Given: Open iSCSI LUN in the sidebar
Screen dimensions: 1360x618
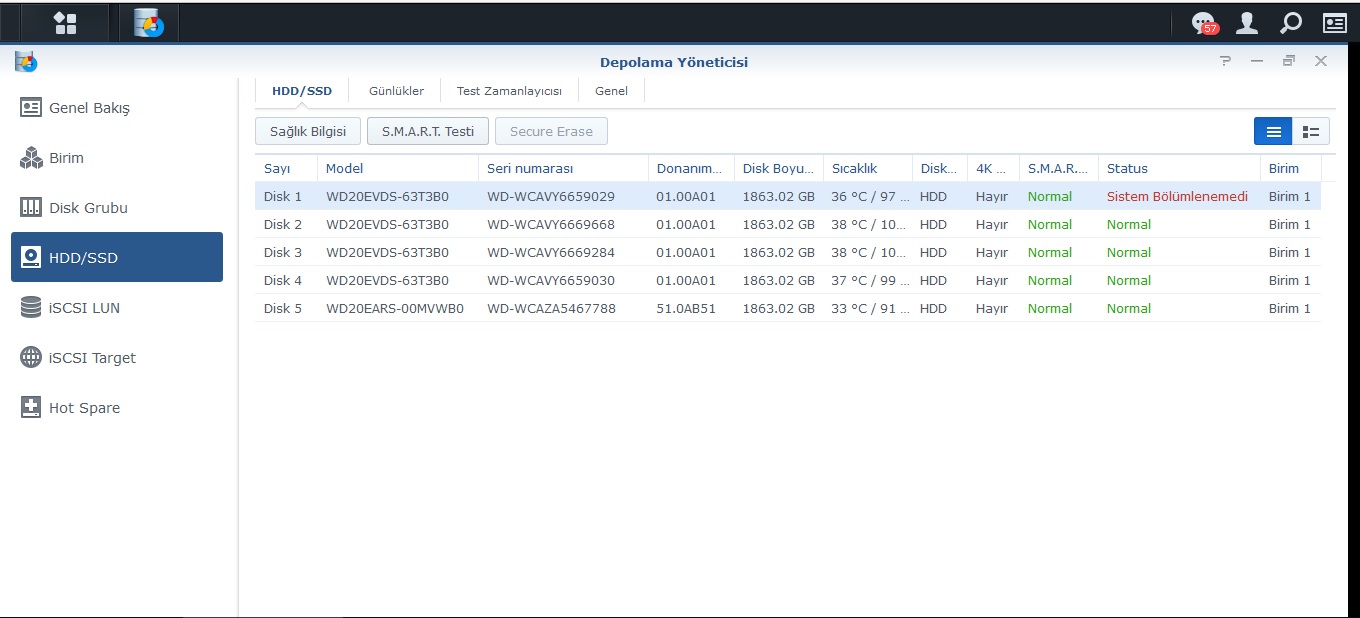Looking at the screenshot, I should coord(84,308).
